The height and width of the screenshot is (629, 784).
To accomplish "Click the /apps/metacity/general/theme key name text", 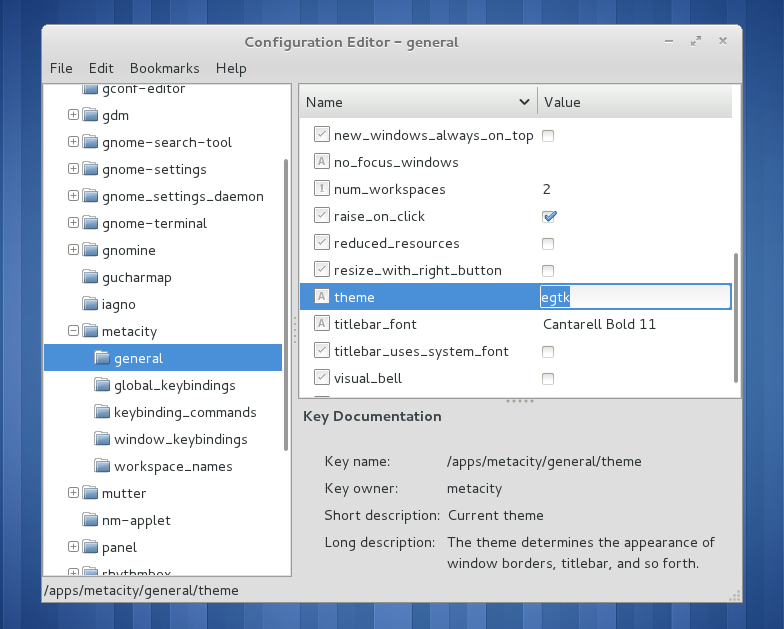I will (x=544, y=461).
